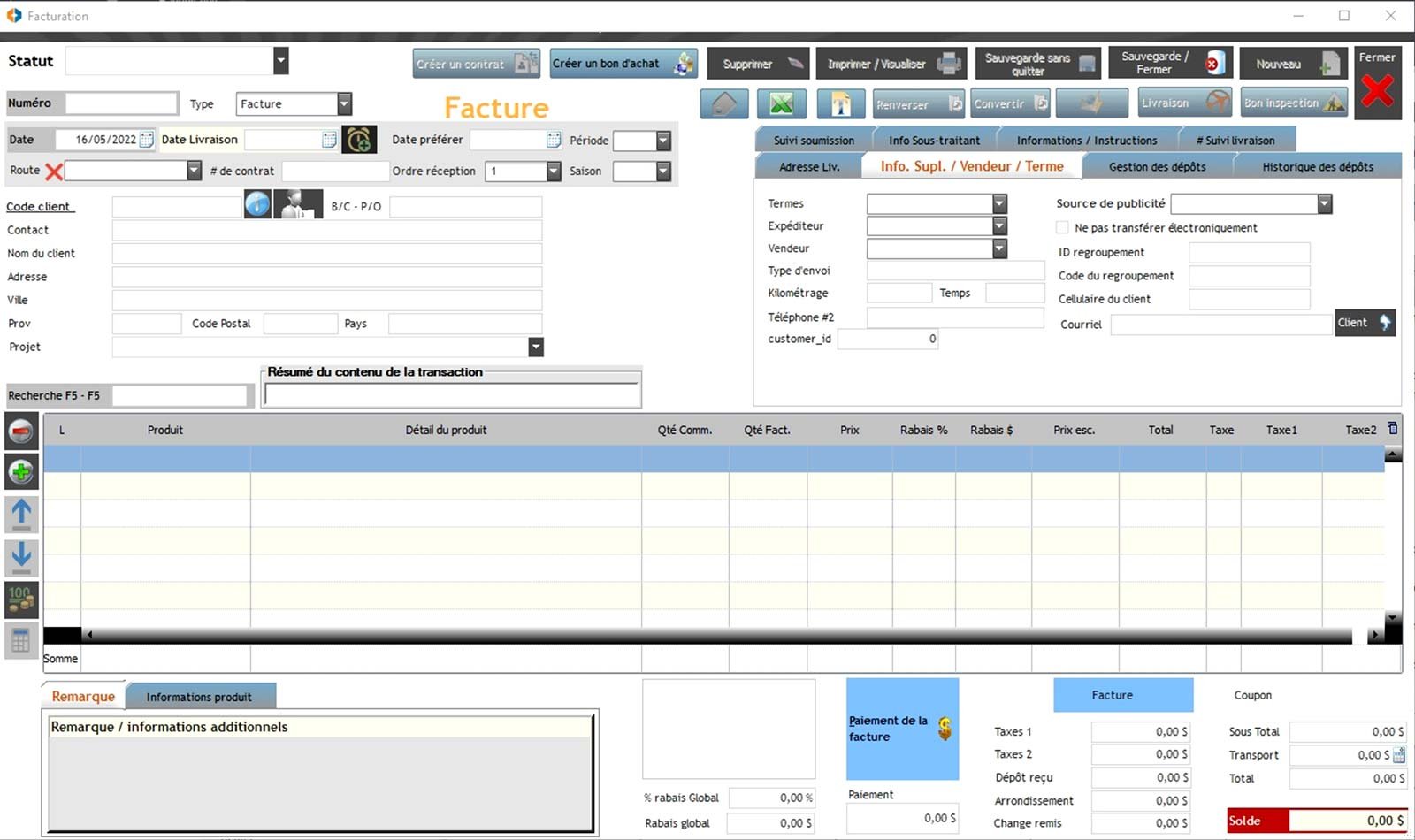Click Créer un bon d'achat button
The image size is (1415, 840).
click(623, 64)
